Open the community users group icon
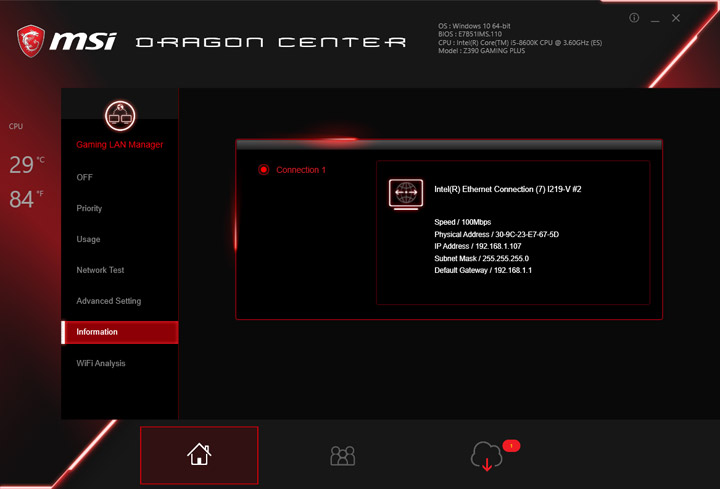 (x=343, y=455)
